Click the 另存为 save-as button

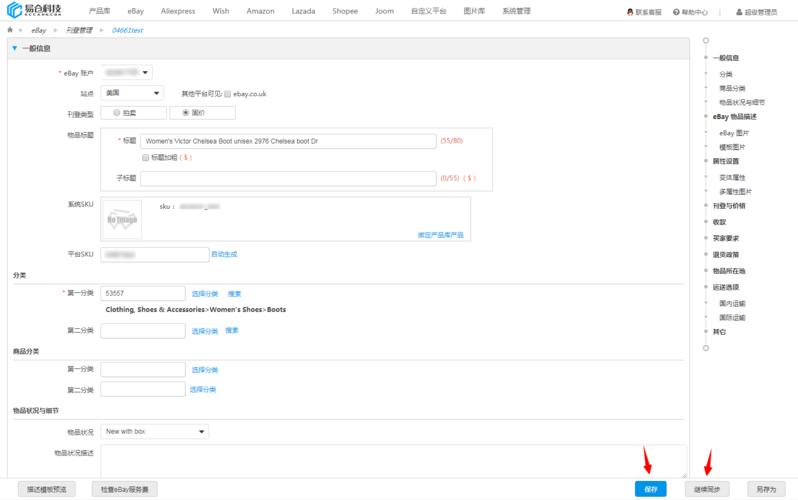pyautogui.click(x=766, y=489)
